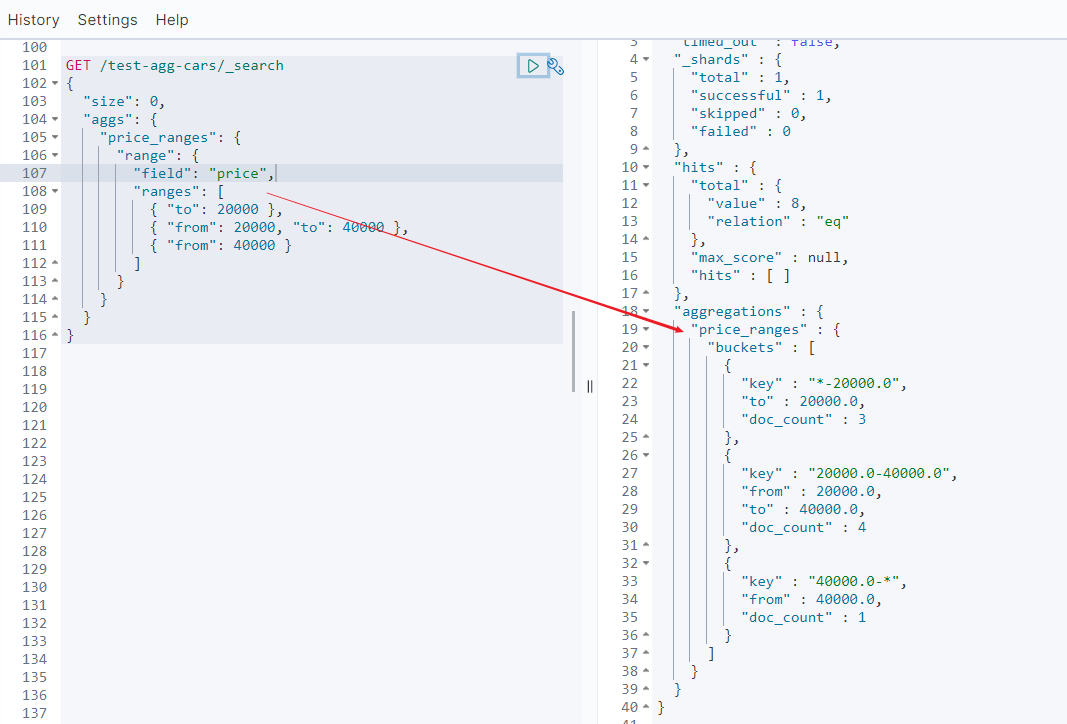1067x724 pixels.
Task: Send the request with the play button
Action: click(532, 66)
